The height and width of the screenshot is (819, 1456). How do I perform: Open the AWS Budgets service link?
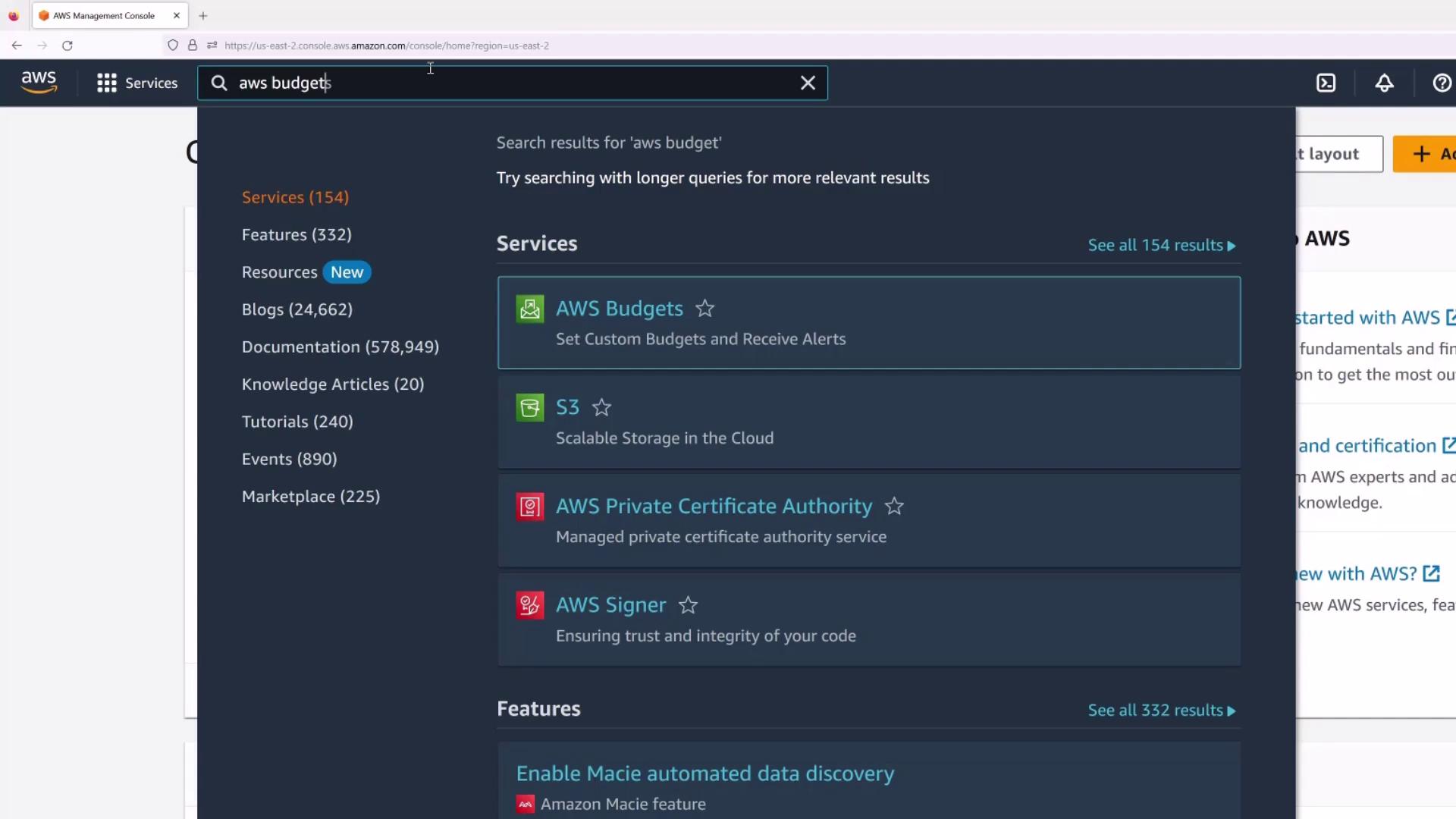click(x=619, y=309)
